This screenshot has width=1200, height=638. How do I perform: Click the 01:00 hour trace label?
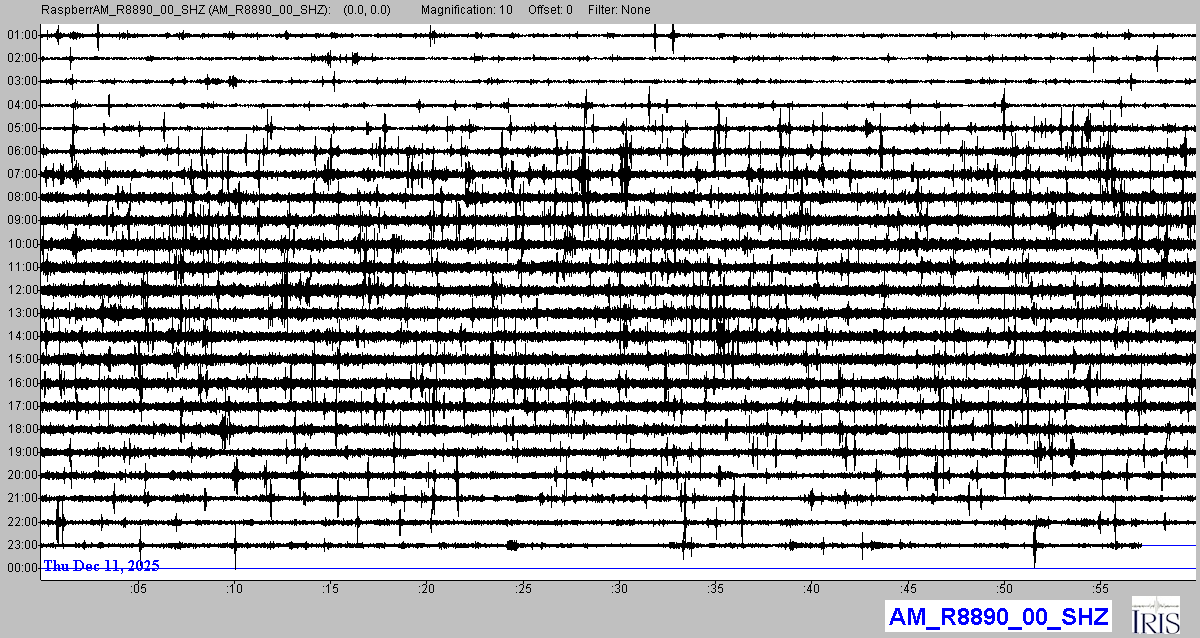point(21,35)
